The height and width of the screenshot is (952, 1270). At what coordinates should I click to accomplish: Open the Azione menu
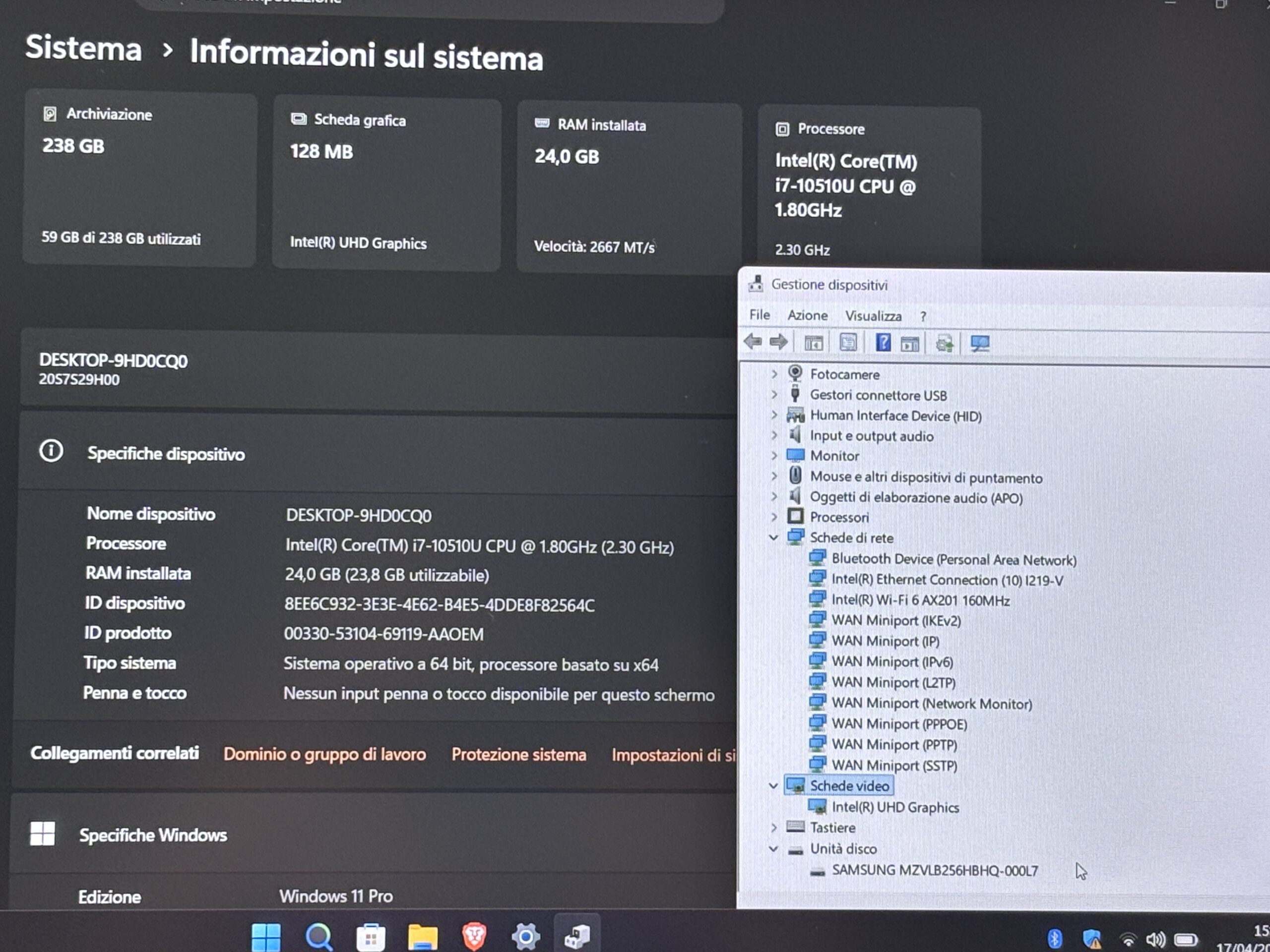(x=807, y=316)
